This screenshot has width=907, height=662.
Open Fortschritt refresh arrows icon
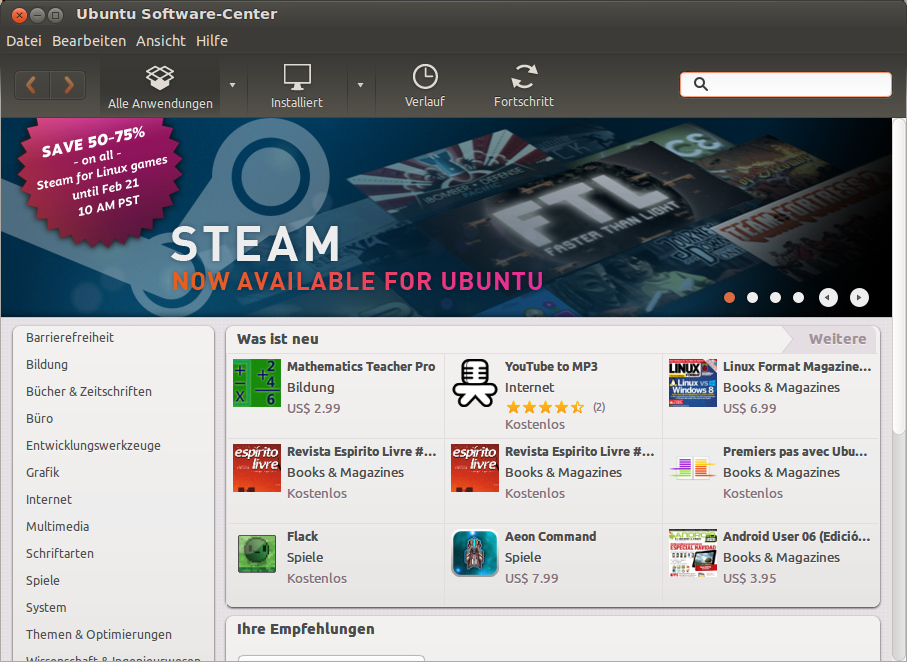pyautogui.click(x=524, y=77)
